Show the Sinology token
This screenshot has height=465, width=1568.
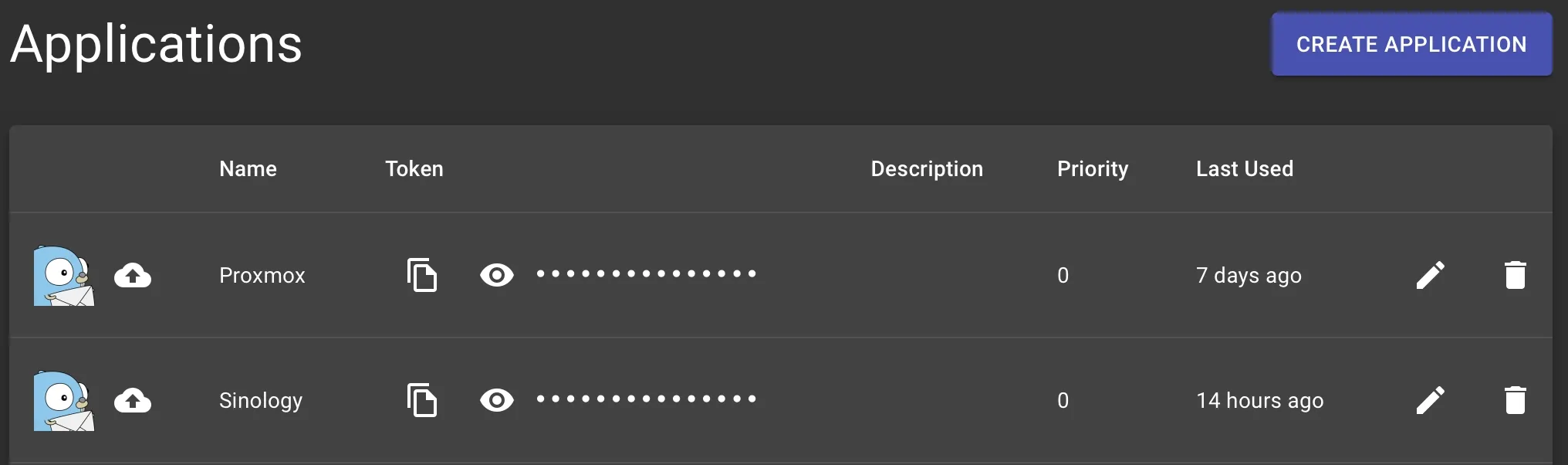coord(496,400)
